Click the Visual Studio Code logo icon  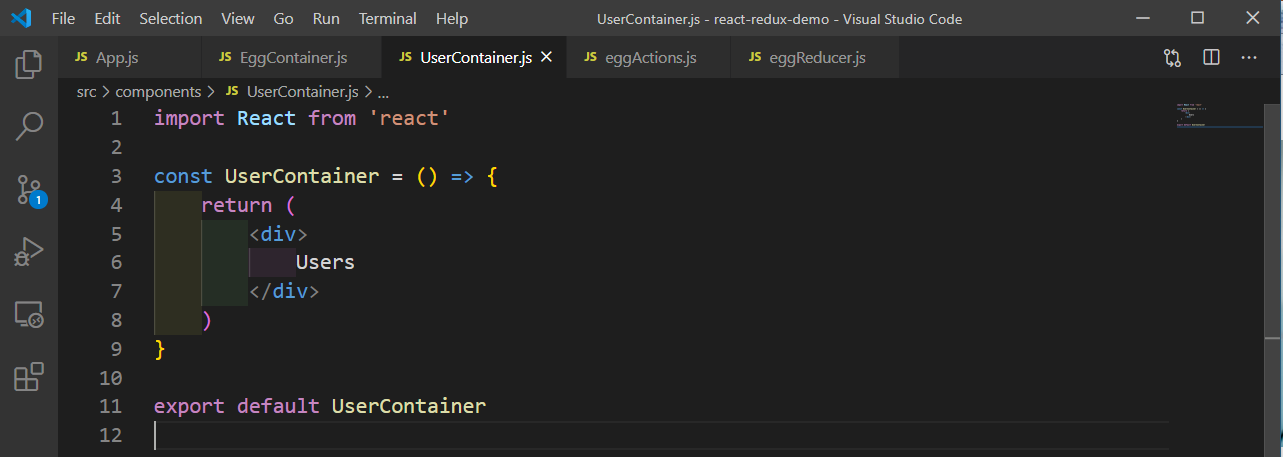tap(21, 18)
